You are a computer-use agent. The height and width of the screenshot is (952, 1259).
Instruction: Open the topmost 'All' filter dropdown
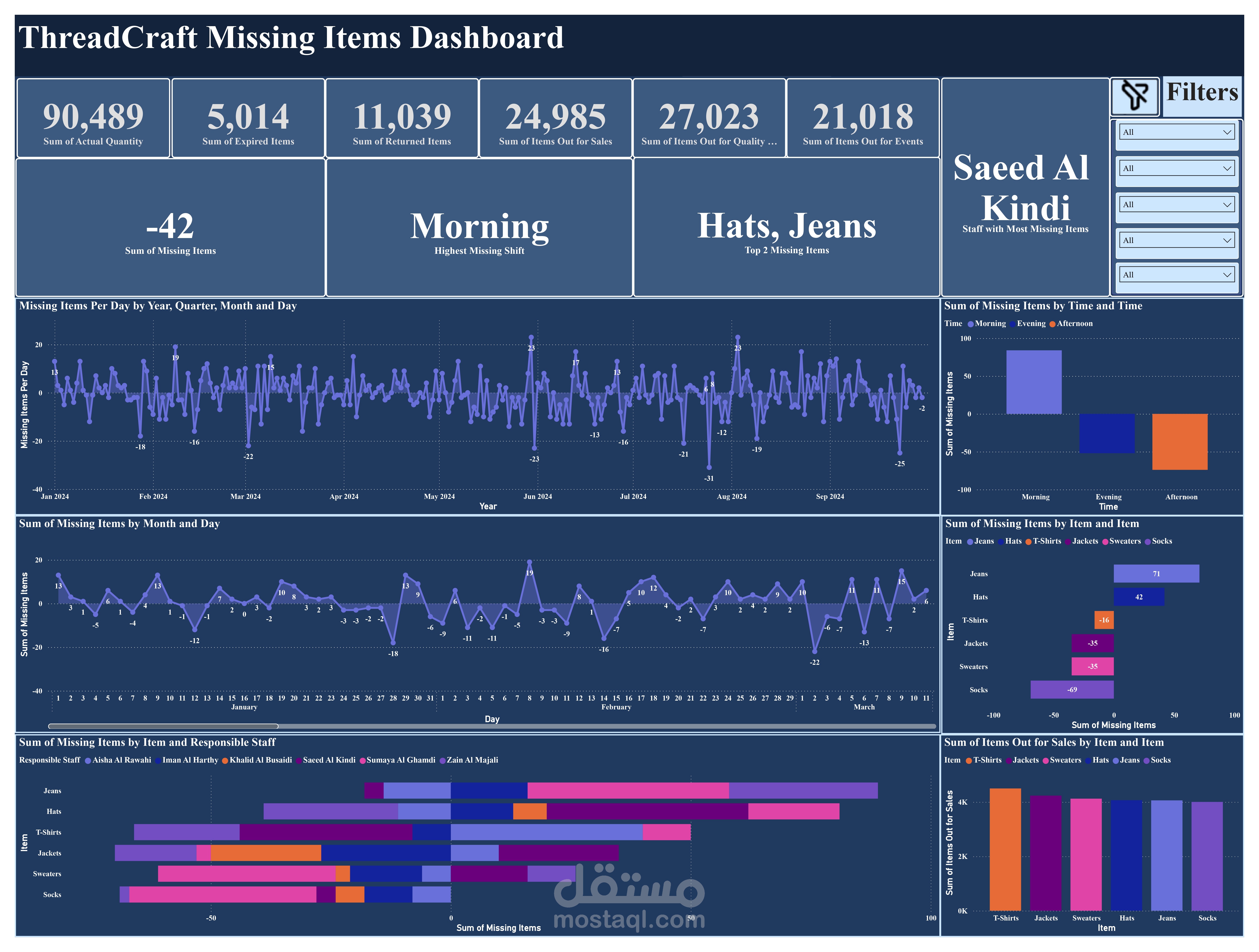point(1177,132)
